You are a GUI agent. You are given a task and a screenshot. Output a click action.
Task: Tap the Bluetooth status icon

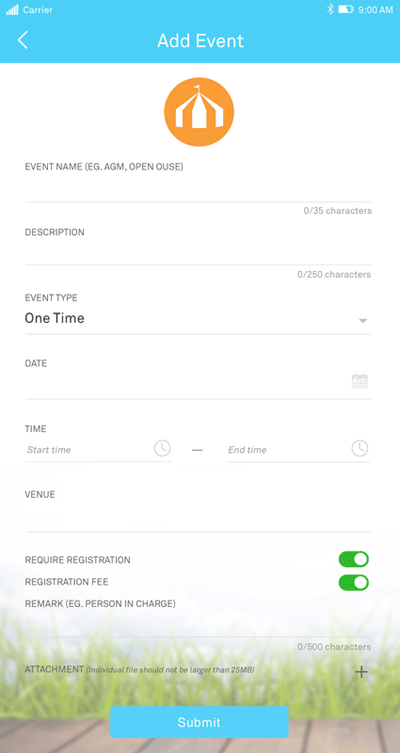coord(330,10)
